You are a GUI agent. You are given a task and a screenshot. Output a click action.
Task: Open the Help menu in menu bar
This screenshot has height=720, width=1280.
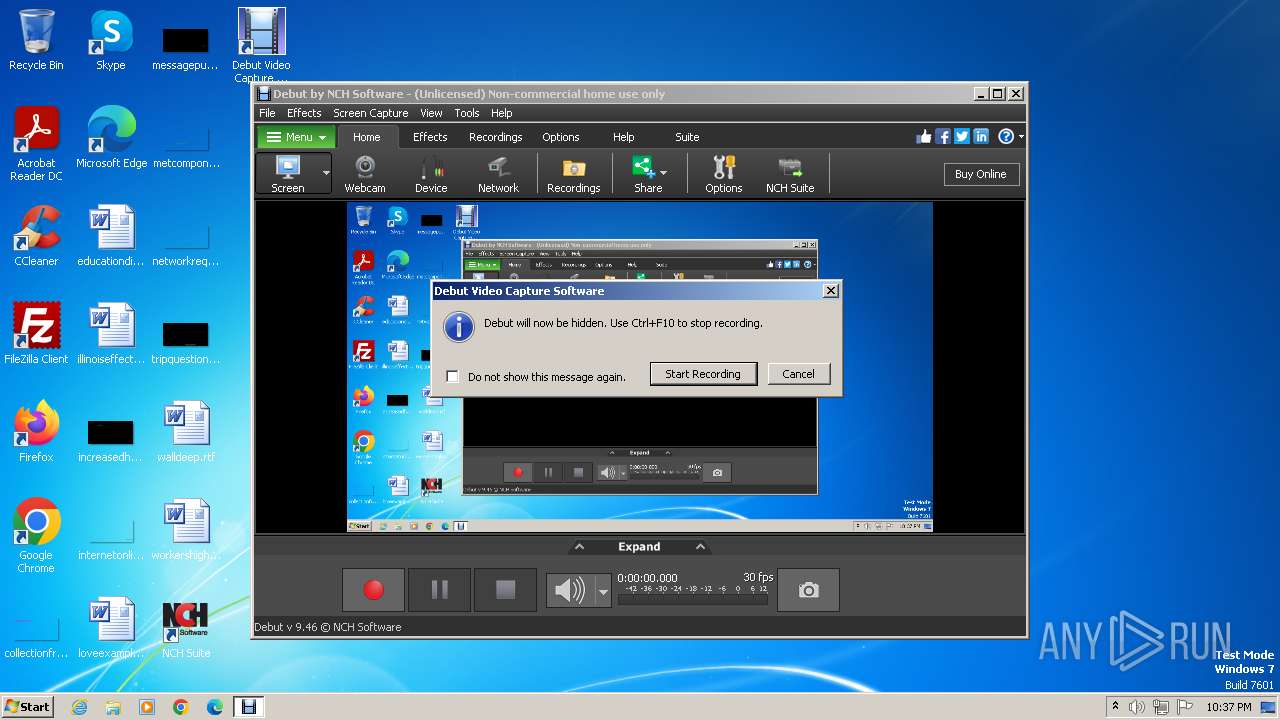tap(502, 113)
